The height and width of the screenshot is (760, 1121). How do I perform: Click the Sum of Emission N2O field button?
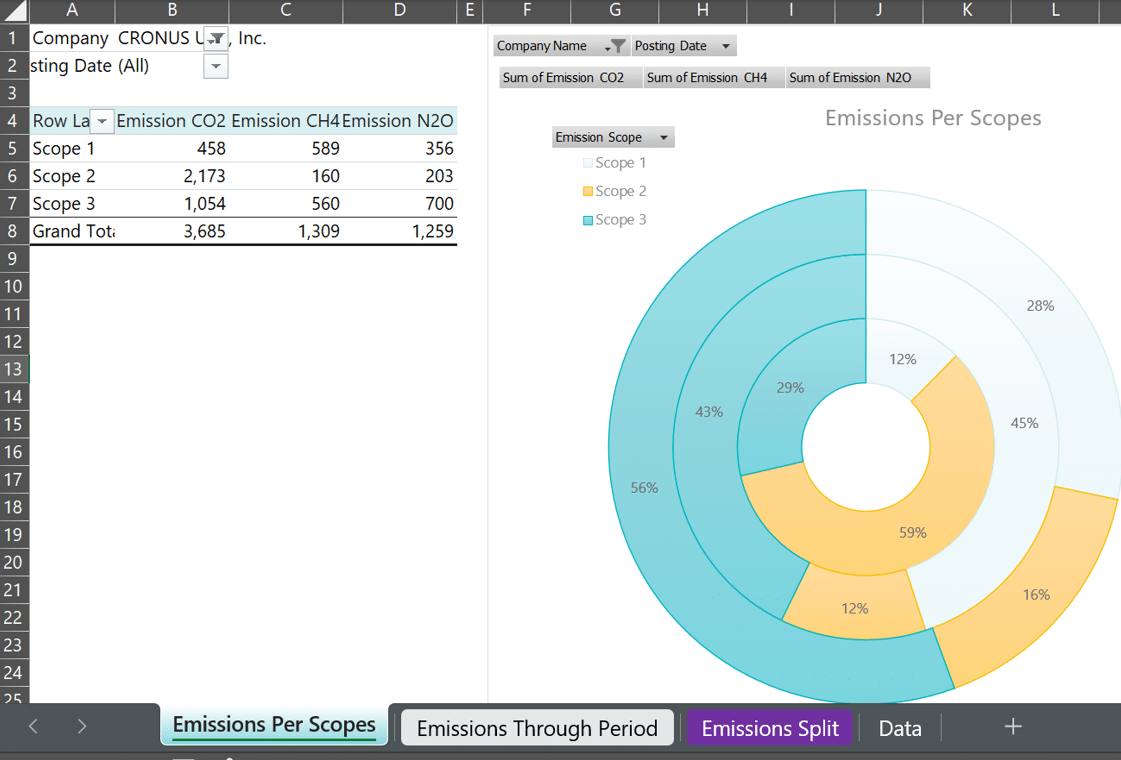(x=857, y=78)
